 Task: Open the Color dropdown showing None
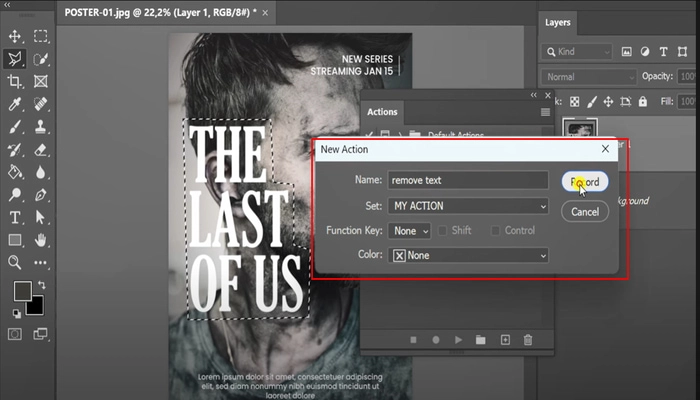468,255
